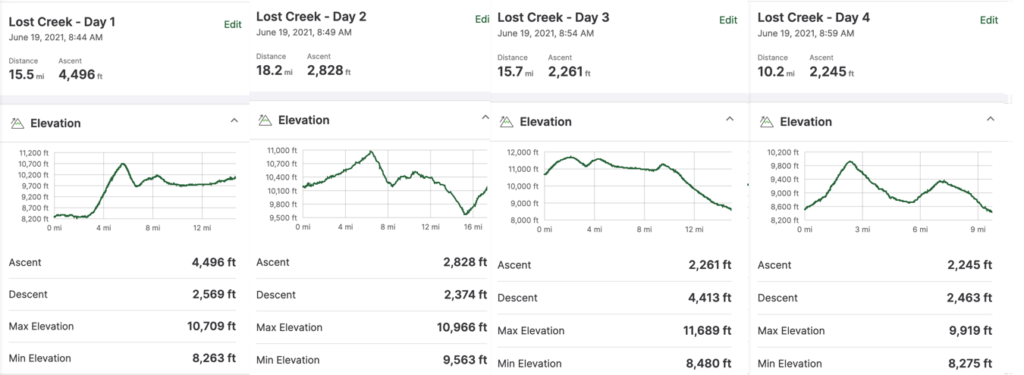Viewport: 1024px width, 375px height.
Task: Select the Day 3 Descent 4,413 ft row
Action: [615, 298]
